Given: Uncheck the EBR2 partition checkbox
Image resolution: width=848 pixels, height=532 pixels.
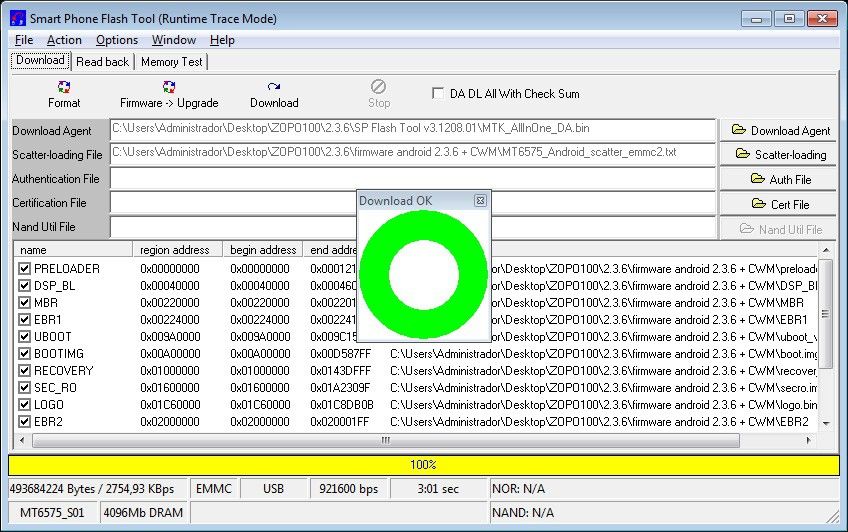Looking at the screenshot, I should coord(24,422).
